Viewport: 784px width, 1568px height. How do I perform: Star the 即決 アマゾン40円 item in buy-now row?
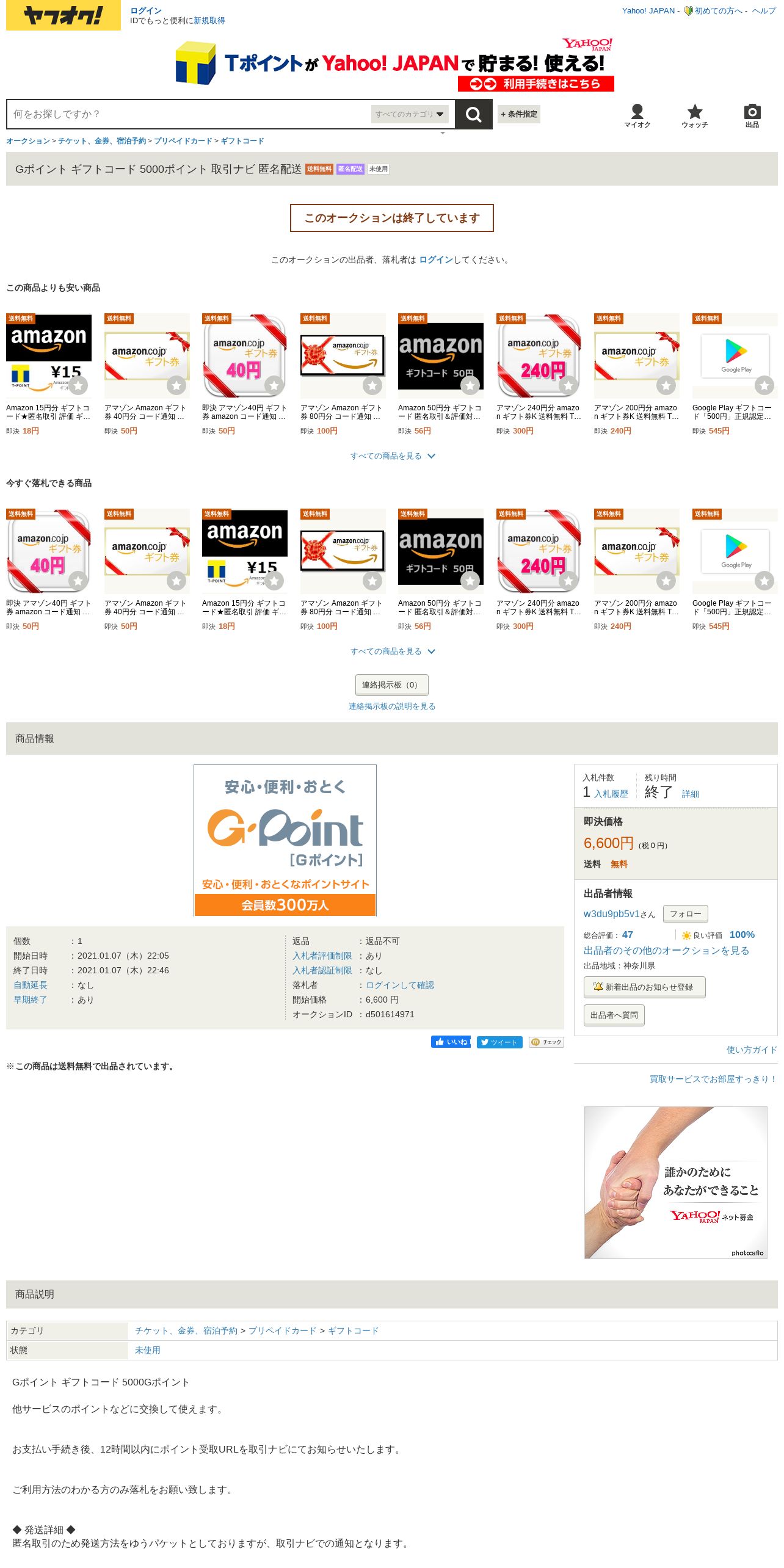pyautogui.click(x=78, y=581)
